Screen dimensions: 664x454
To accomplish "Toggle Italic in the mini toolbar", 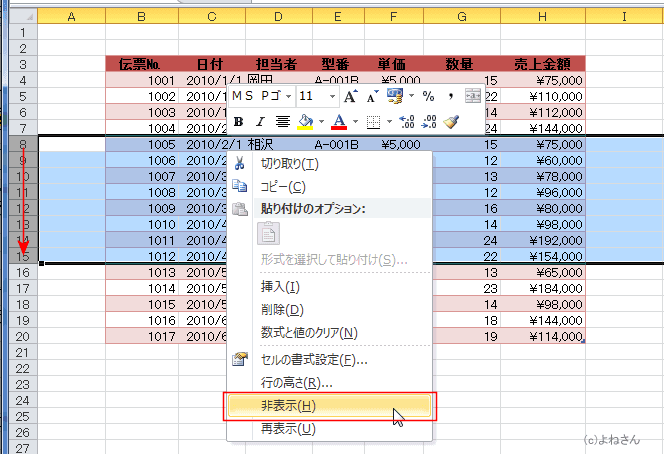I will pyautogui.click(x=260, y=122).
